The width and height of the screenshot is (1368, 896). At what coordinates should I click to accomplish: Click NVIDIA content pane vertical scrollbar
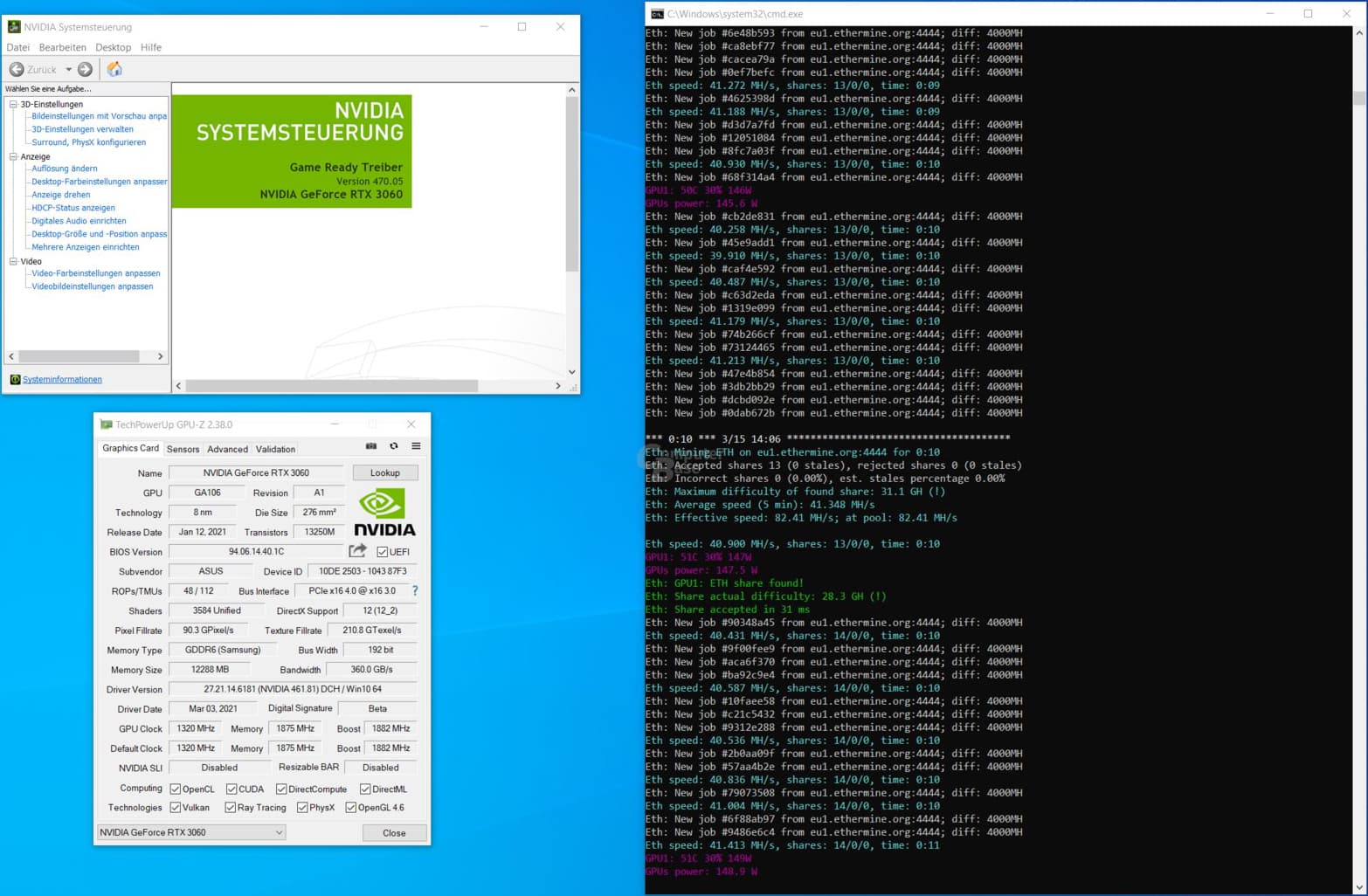coord(572,183)
